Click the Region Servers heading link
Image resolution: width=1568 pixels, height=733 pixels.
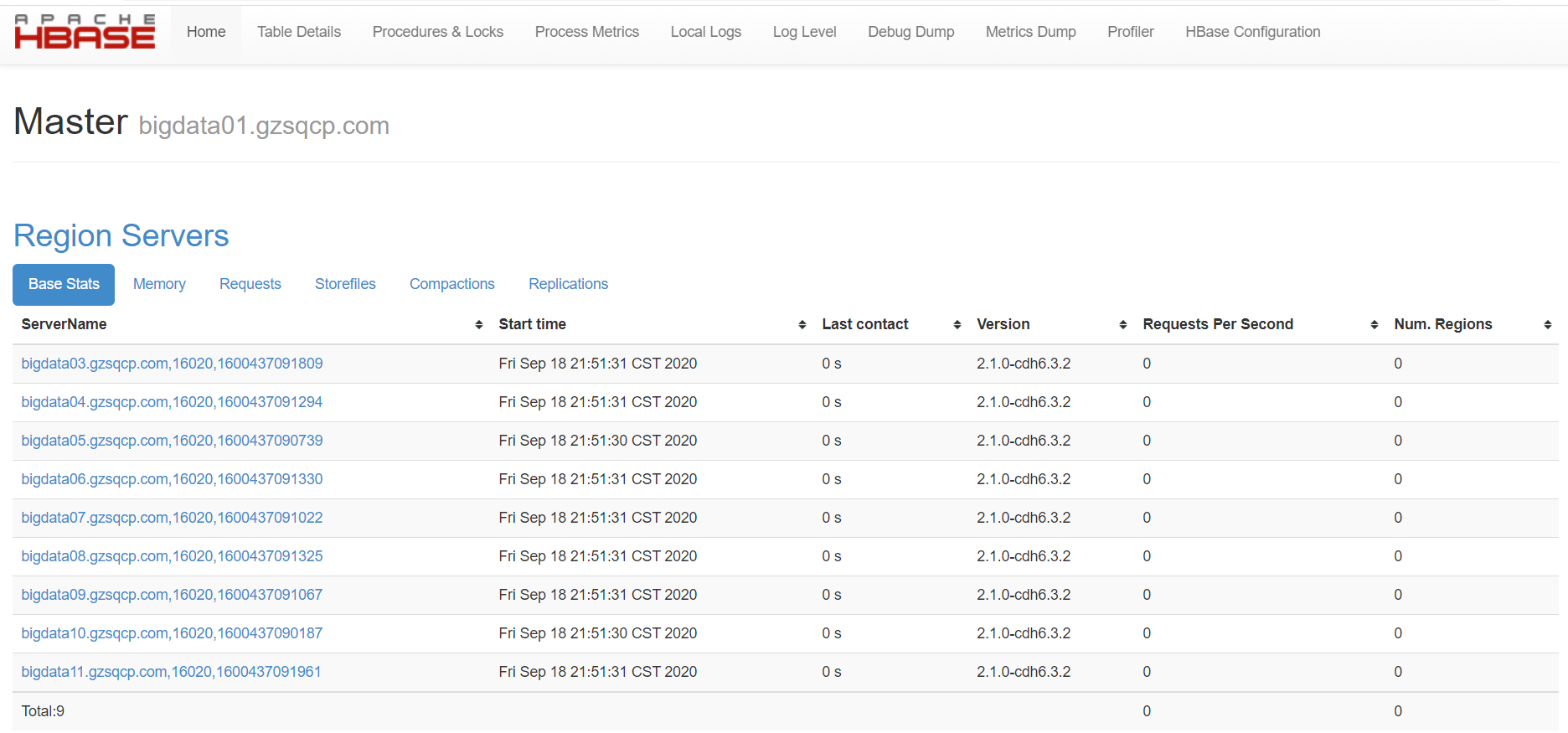click(121, 236)
